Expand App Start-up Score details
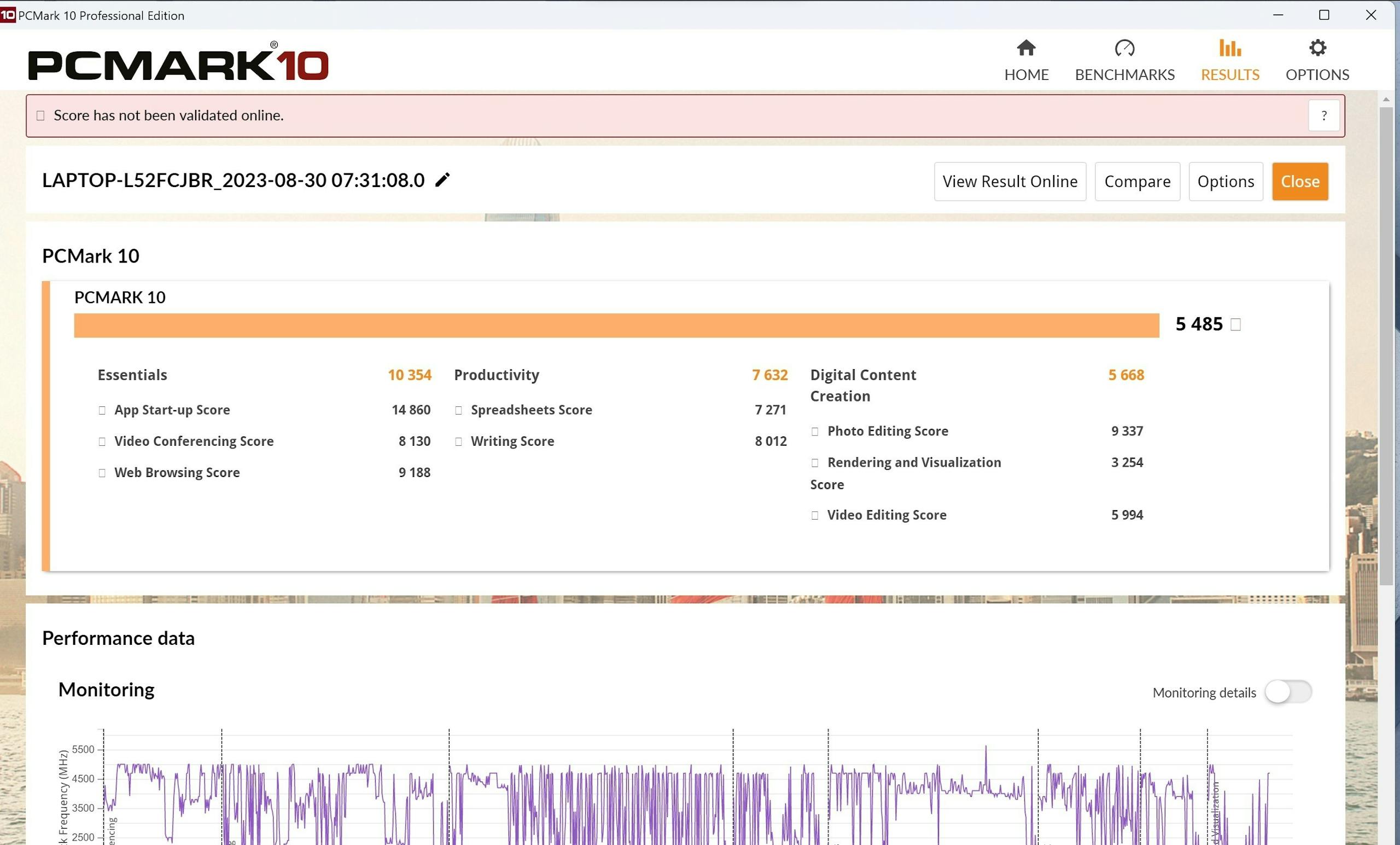This screenshot has height=845, width=1400. point(102,410)
